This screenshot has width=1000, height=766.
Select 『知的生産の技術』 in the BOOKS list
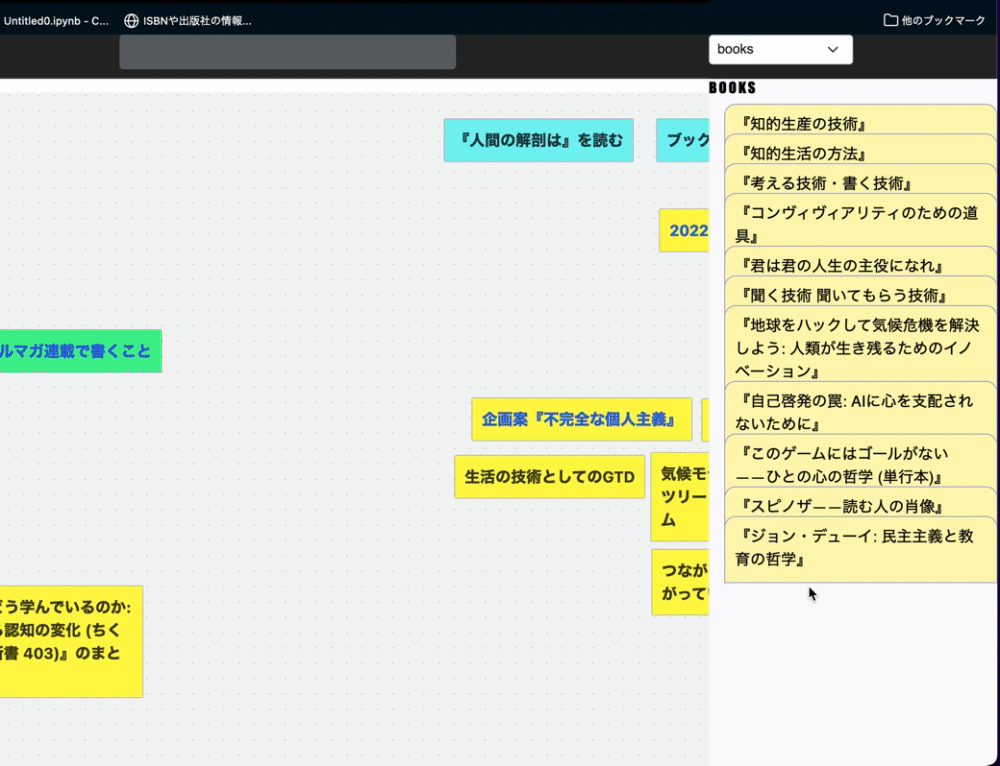[858, 124]
